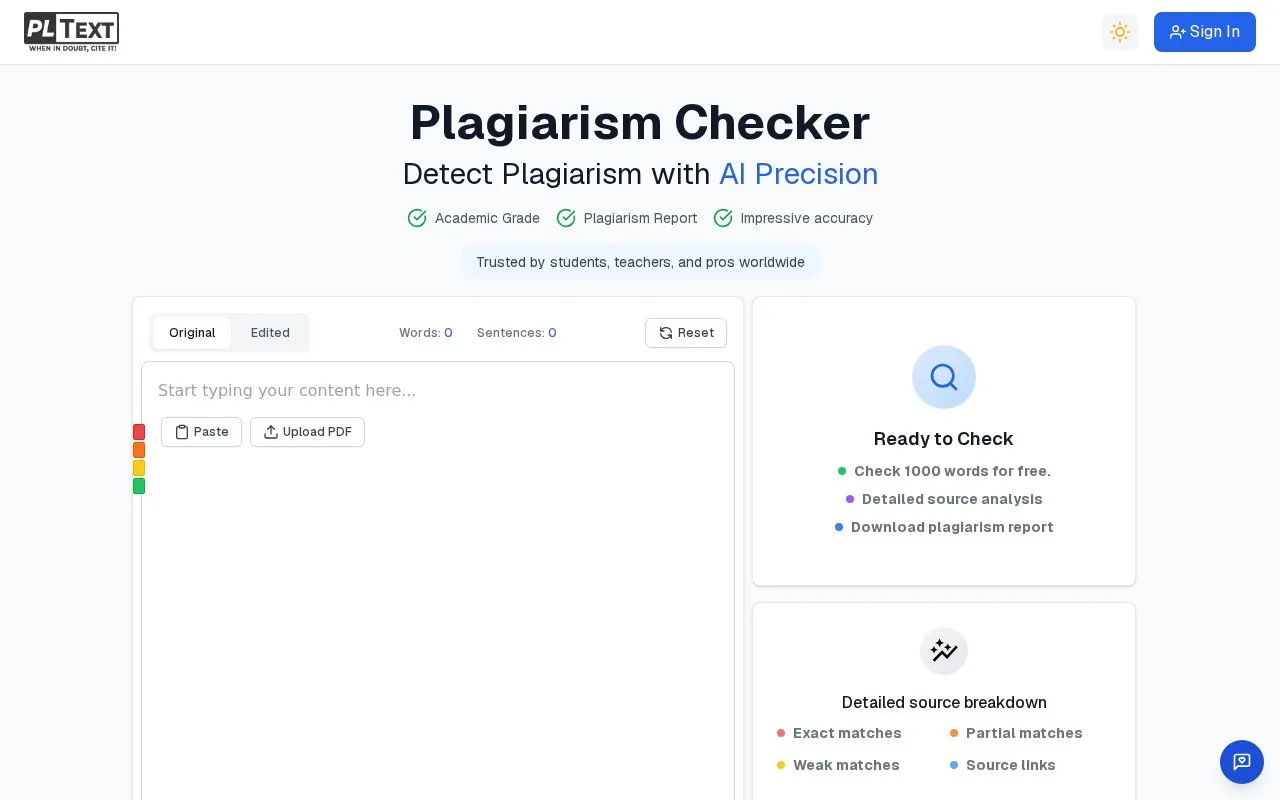Screen dimensions: 1280x800
Task: Click 'Download plagiarism report' text
Action: pyautogui.click(x=952, y=527)
